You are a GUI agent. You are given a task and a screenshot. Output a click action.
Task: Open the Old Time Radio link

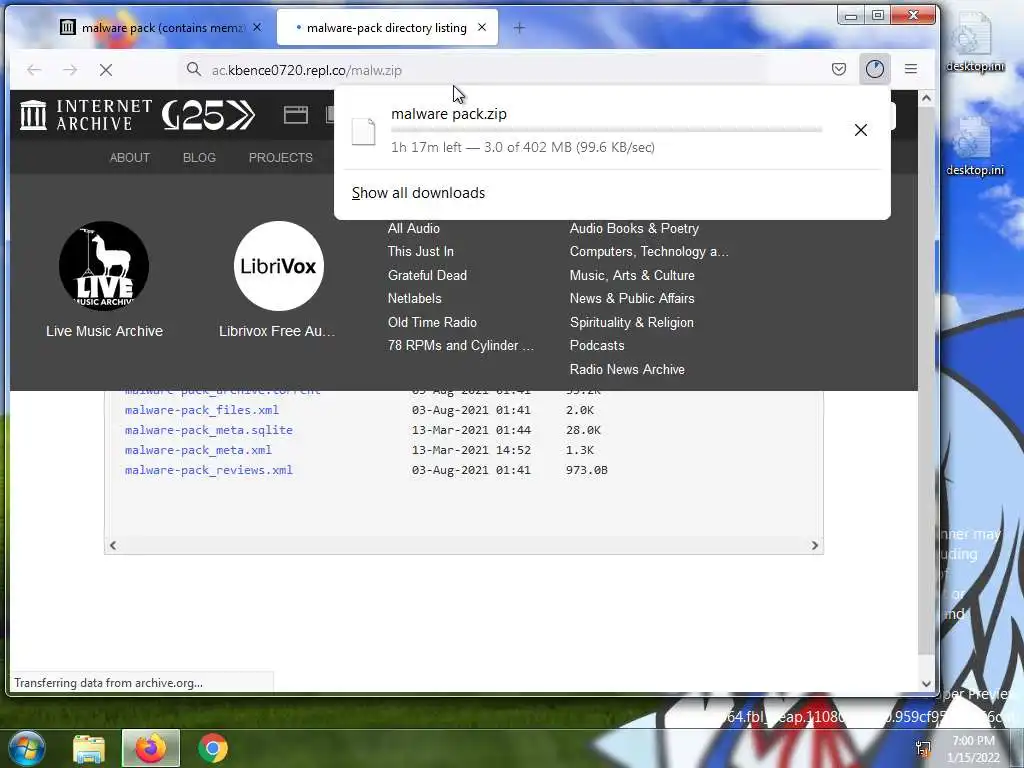click(432, 323)
